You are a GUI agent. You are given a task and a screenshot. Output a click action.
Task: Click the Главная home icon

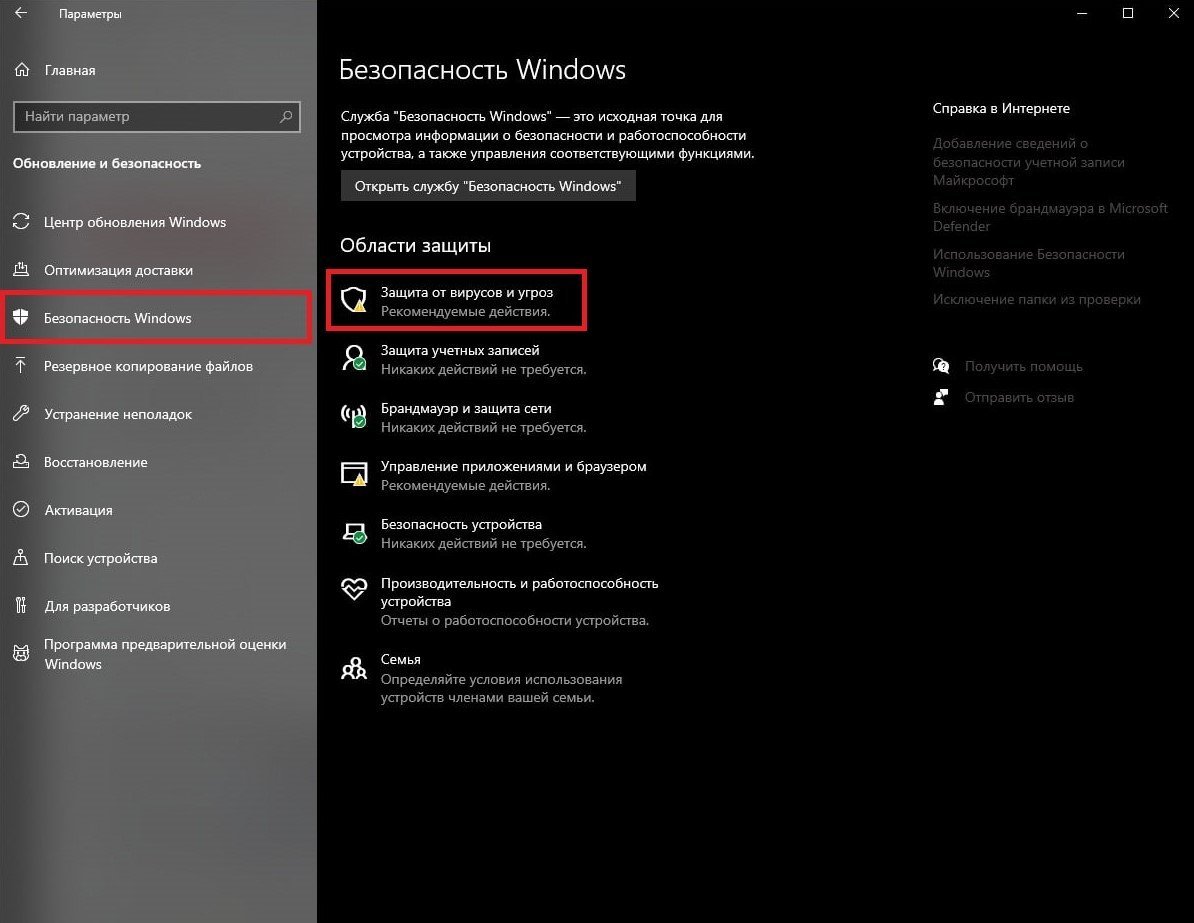[x=22, y=70]
